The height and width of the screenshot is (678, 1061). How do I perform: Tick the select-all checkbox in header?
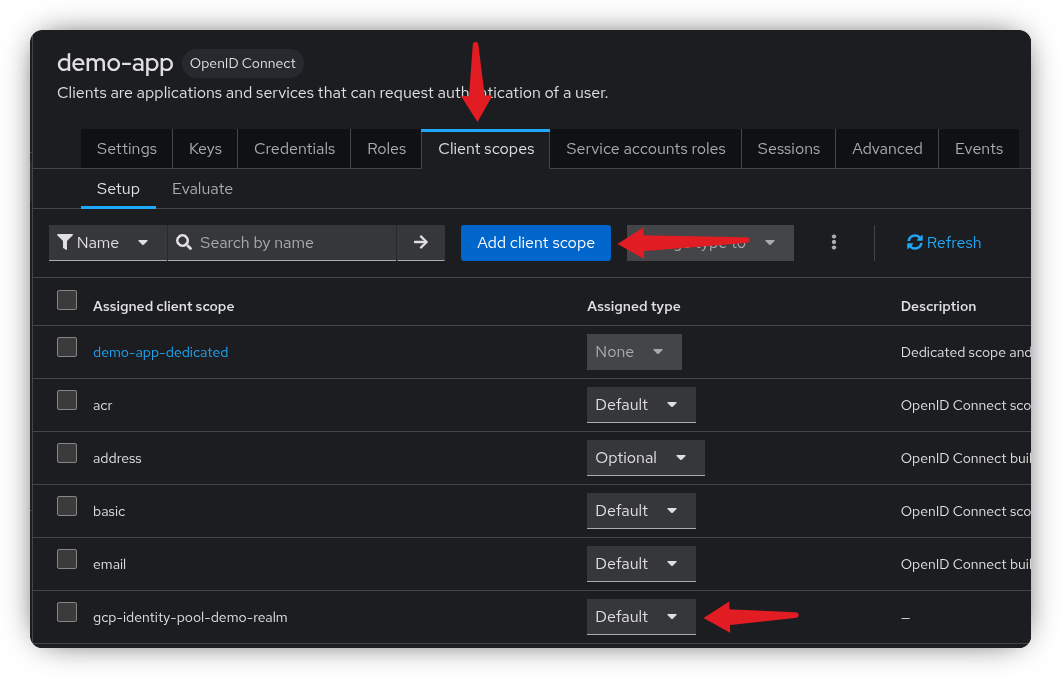pyautogui.click(x=67, y=300)
